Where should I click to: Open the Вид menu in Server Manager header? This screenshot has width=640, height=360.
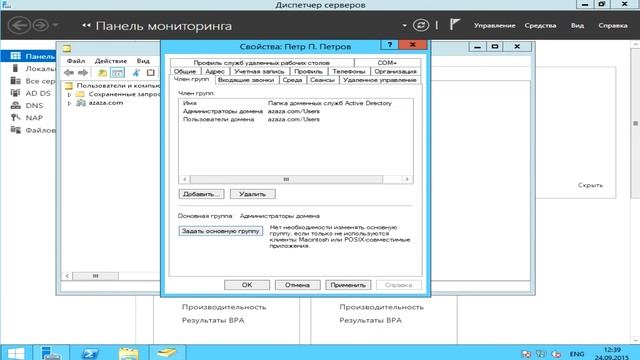pyautogui.click(x=577, y=25)
